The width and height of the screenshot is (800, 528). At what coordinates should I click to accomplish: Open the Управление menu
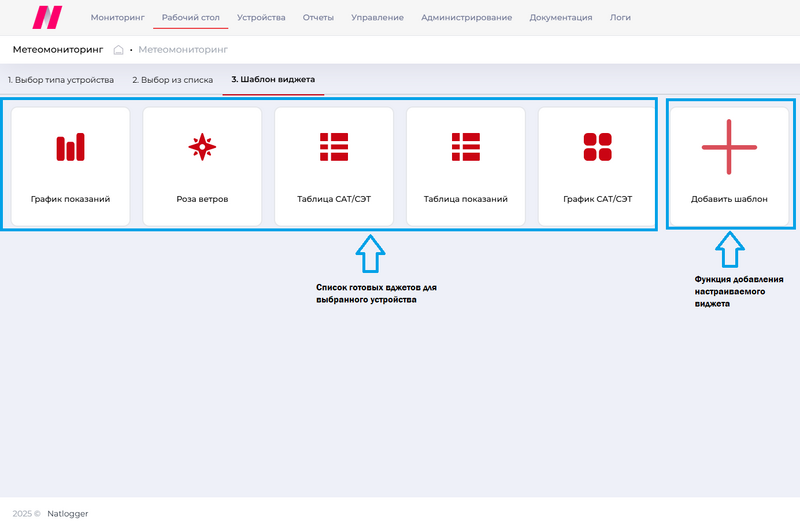click(378, 17)
